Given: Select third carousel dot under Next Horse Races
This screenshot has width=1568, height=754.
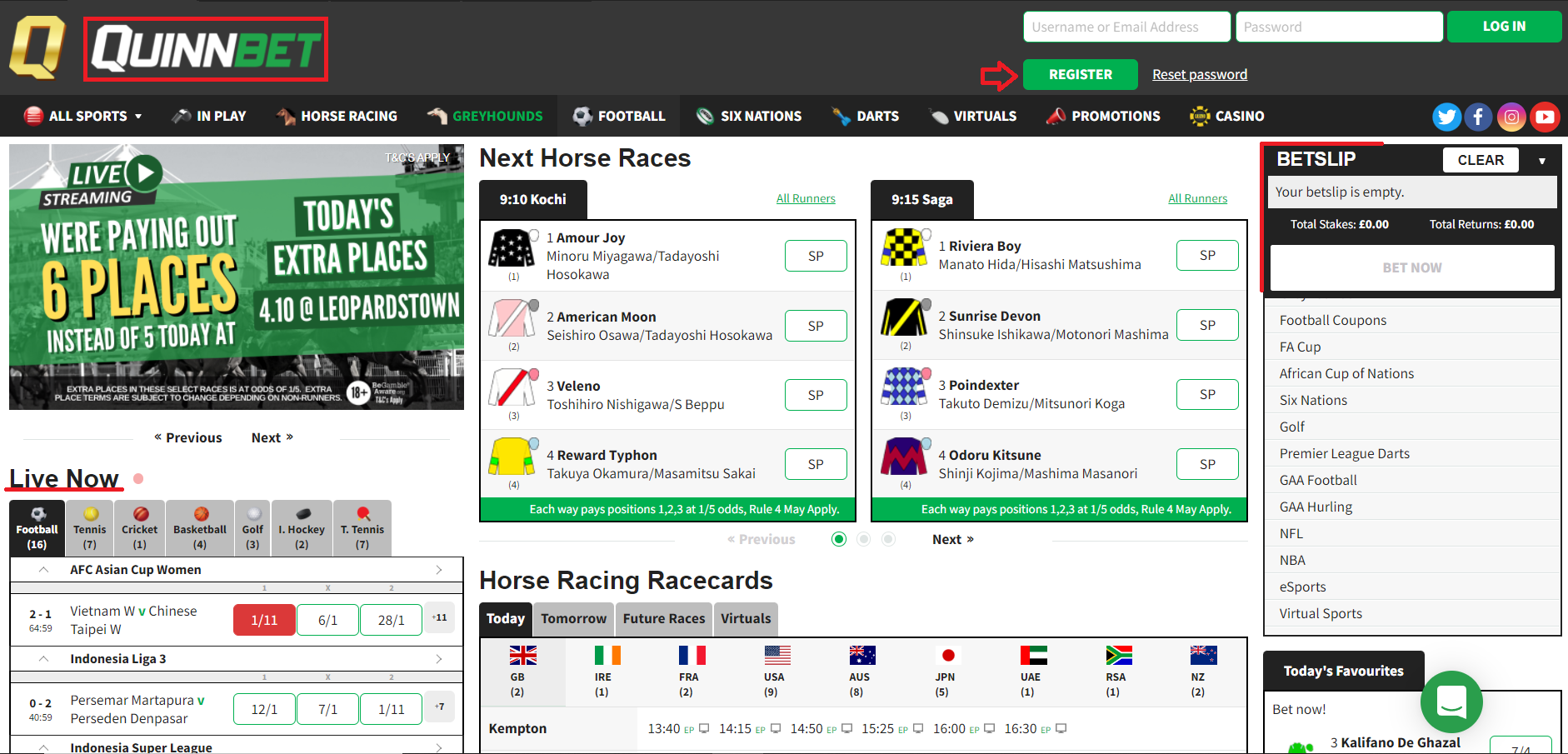Looking at the screenshot, I should (889, 539).
